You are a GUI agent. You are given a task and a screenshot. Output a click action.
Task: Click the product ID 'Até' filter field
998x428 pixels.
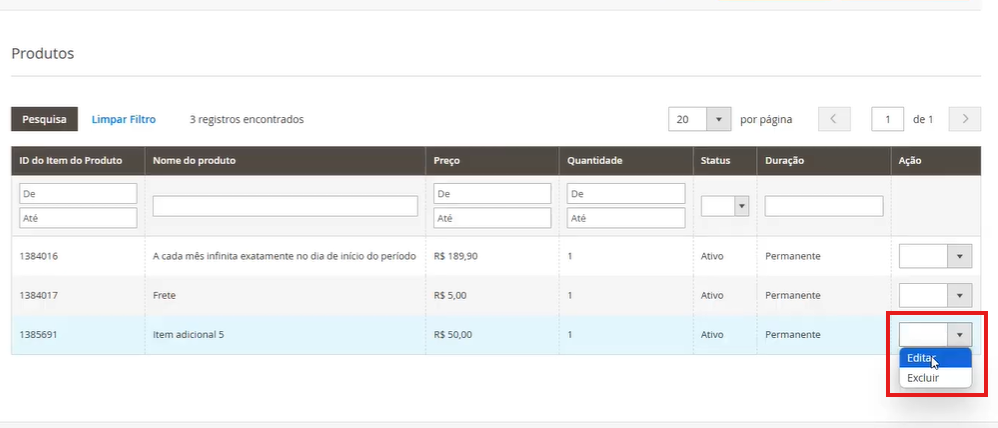77,218
